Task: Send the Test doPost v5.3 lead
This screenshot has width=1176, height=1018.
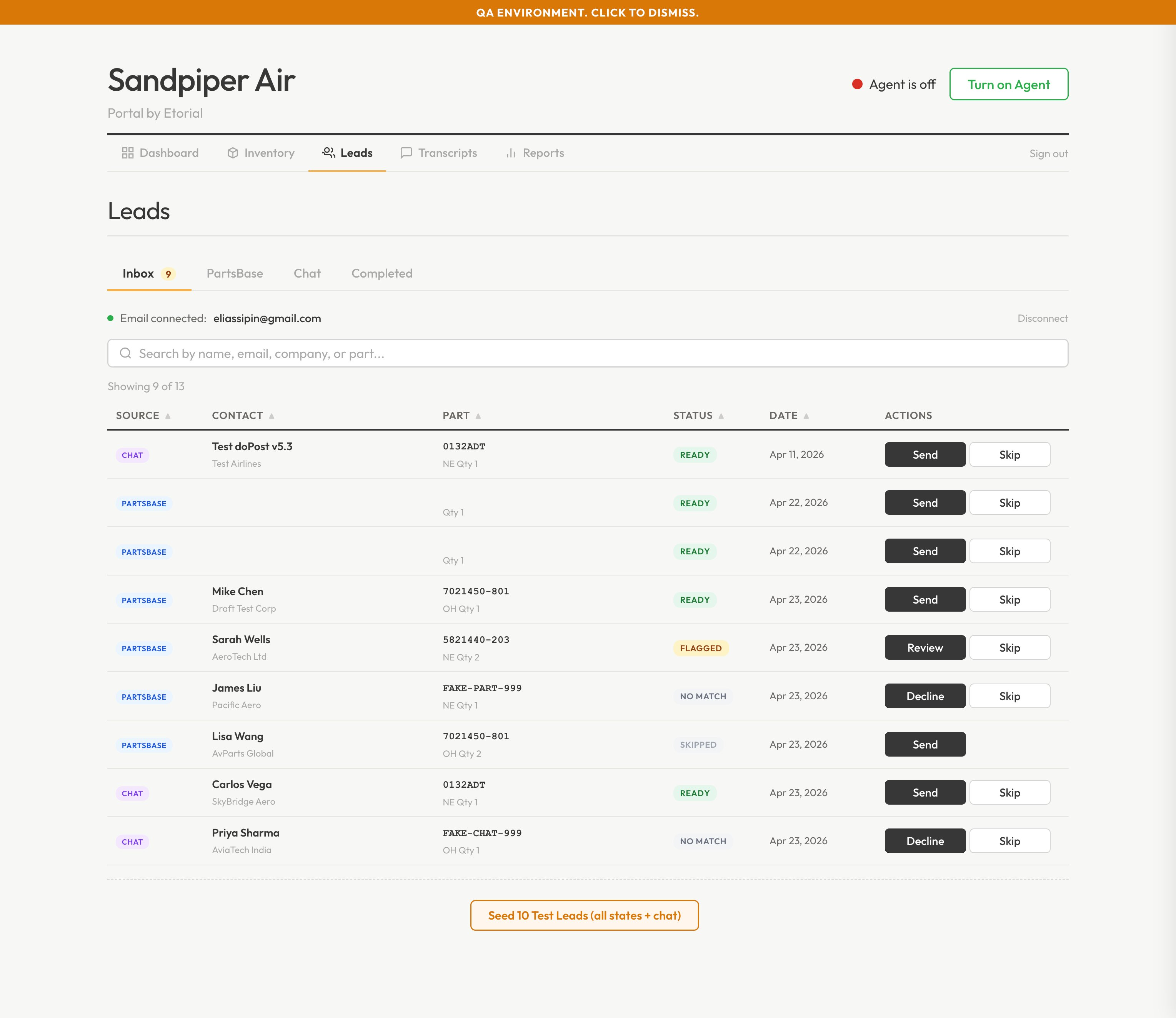Action: point(925,454)
